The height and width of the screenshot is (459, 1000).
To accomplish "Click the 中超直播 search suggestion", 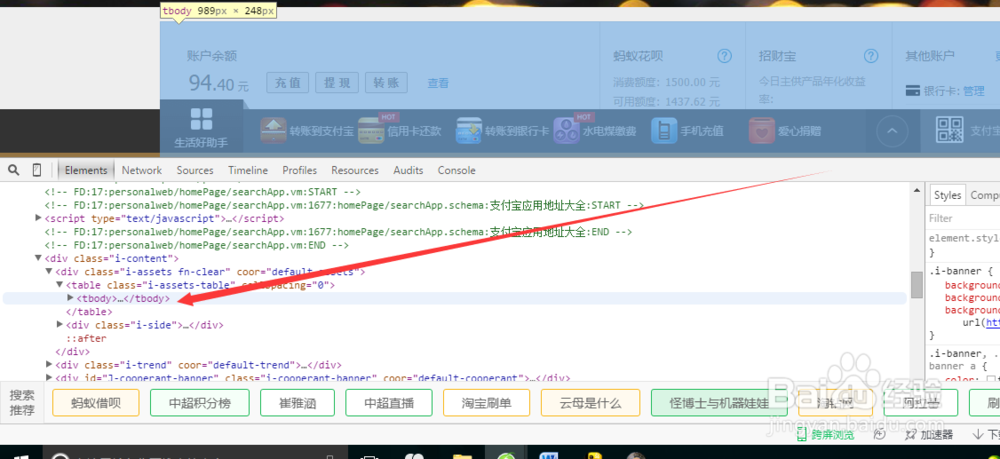I will point(389,402).
